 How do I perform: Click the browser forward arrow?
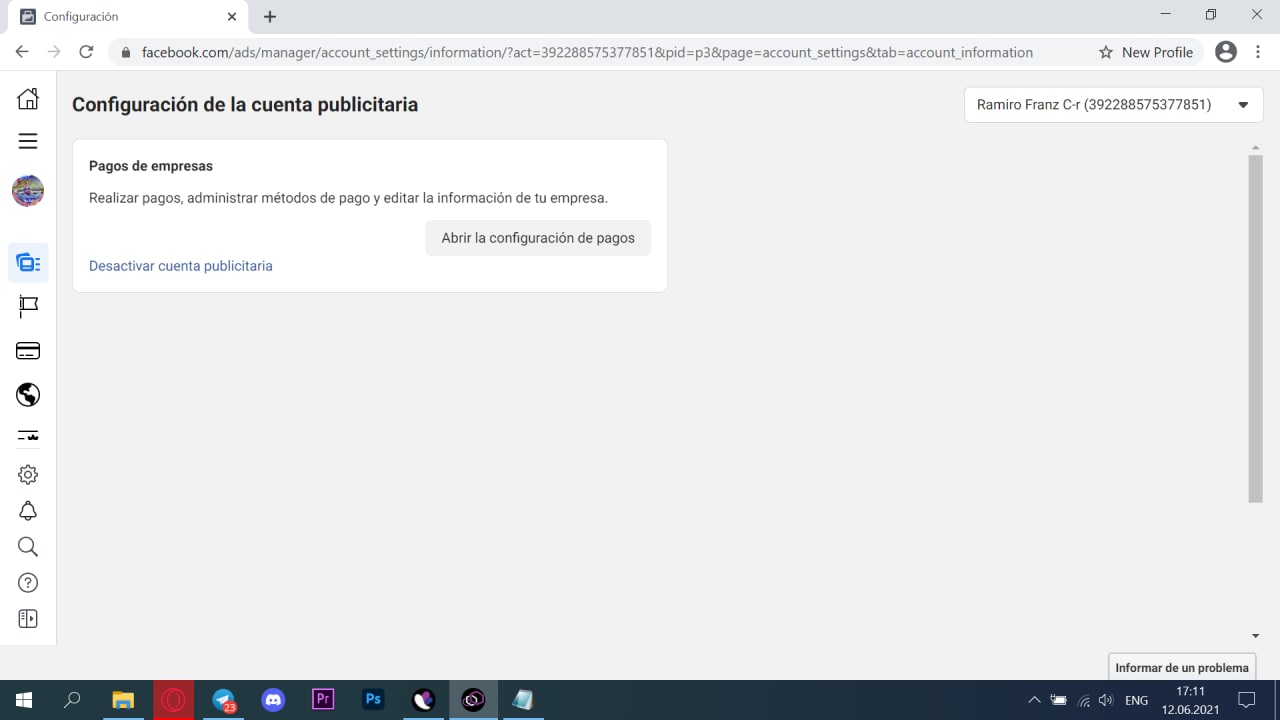[x=54, y=52]
